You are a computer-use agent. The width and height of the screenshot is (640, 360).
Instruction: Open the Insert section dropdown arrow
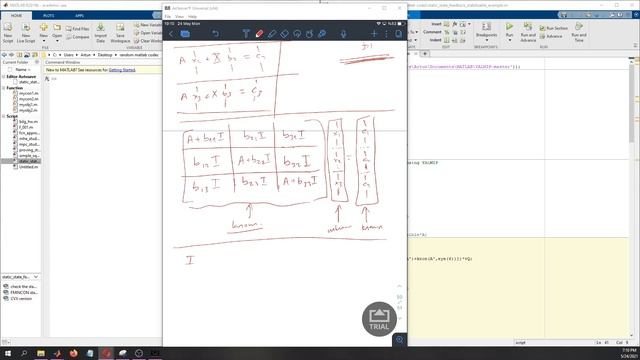coord(469,24)
